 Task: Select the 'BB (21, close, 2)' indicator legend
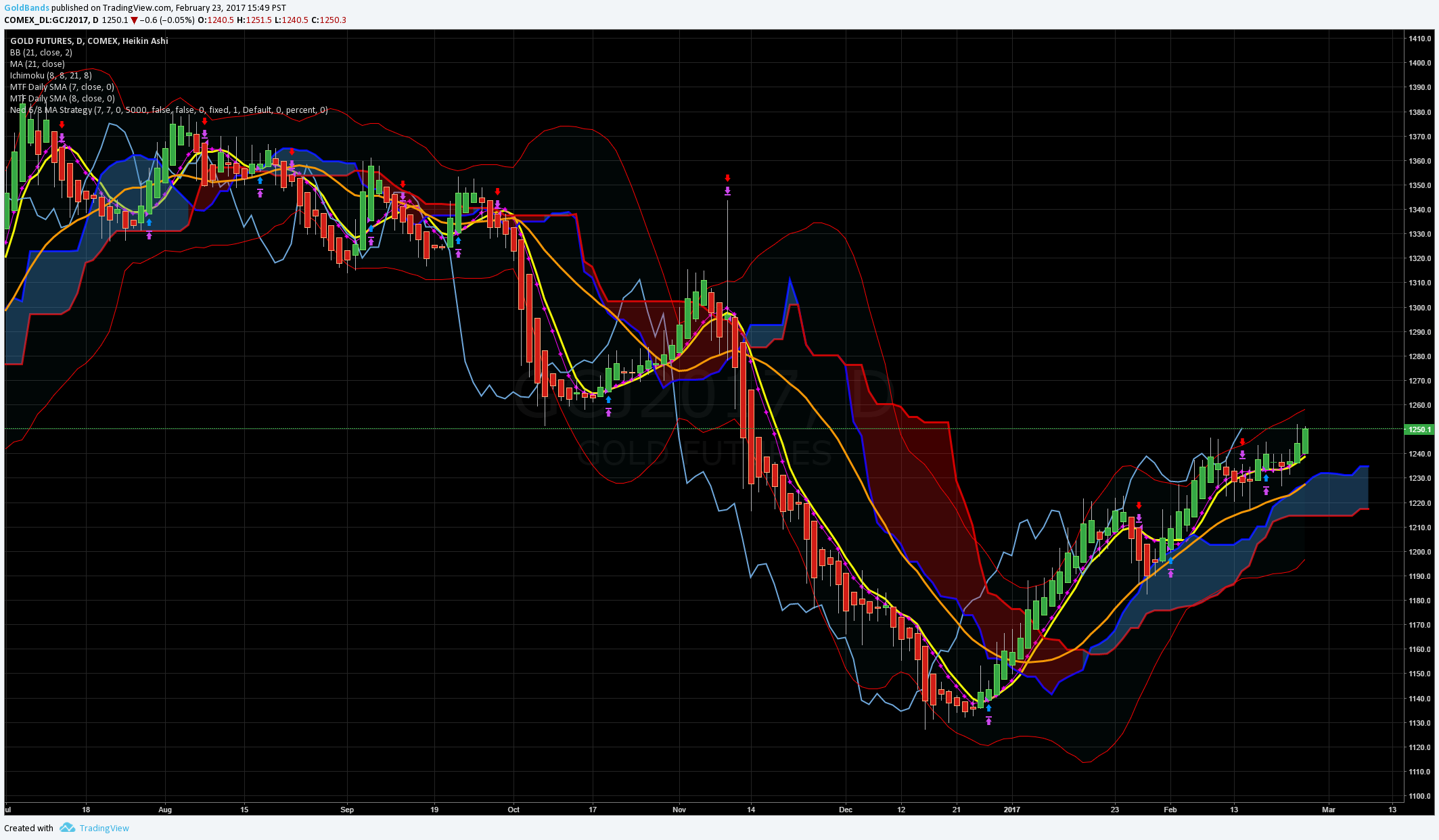coord(41,52)
